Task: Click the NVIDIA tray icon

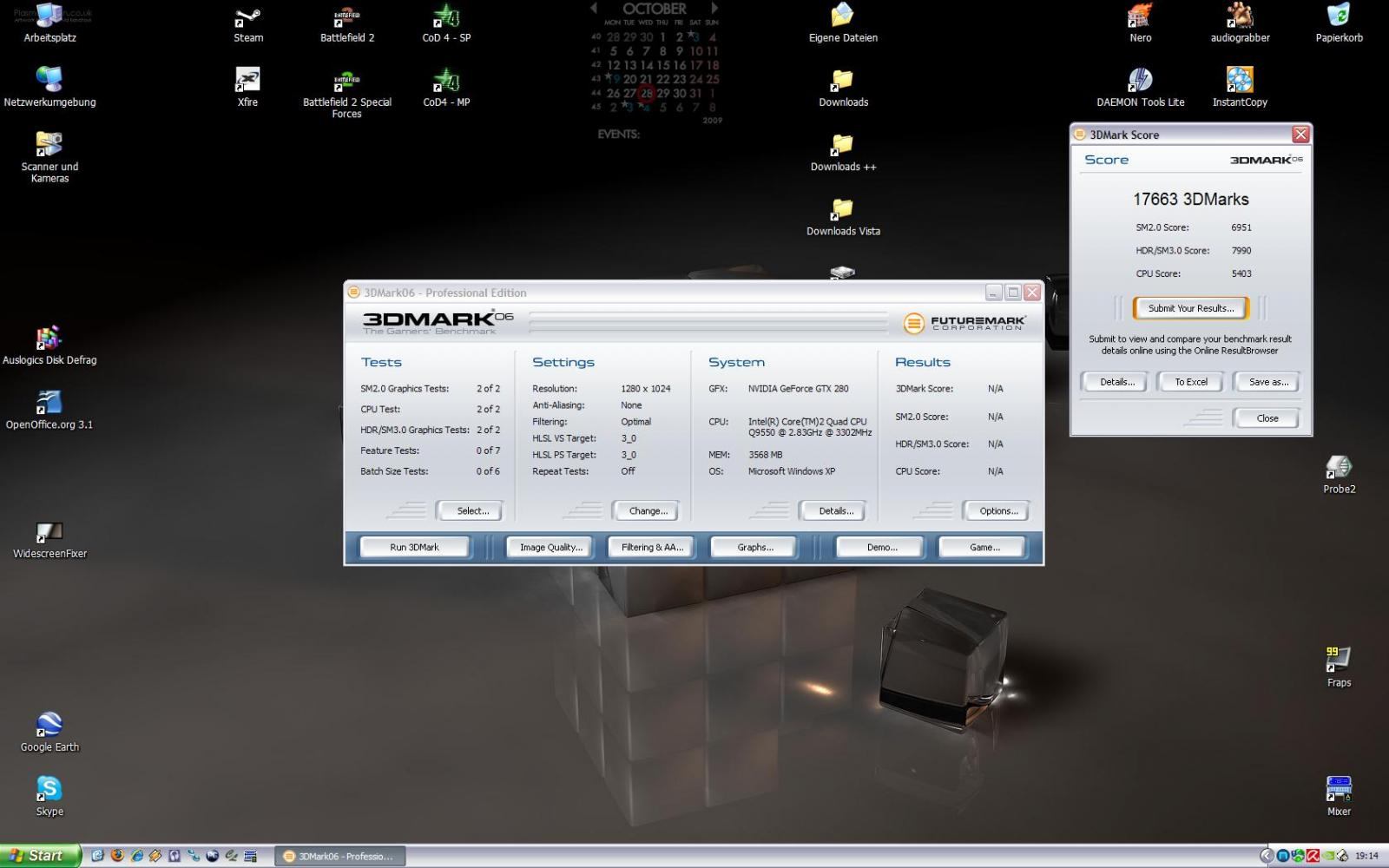Action: [1328, 855]
